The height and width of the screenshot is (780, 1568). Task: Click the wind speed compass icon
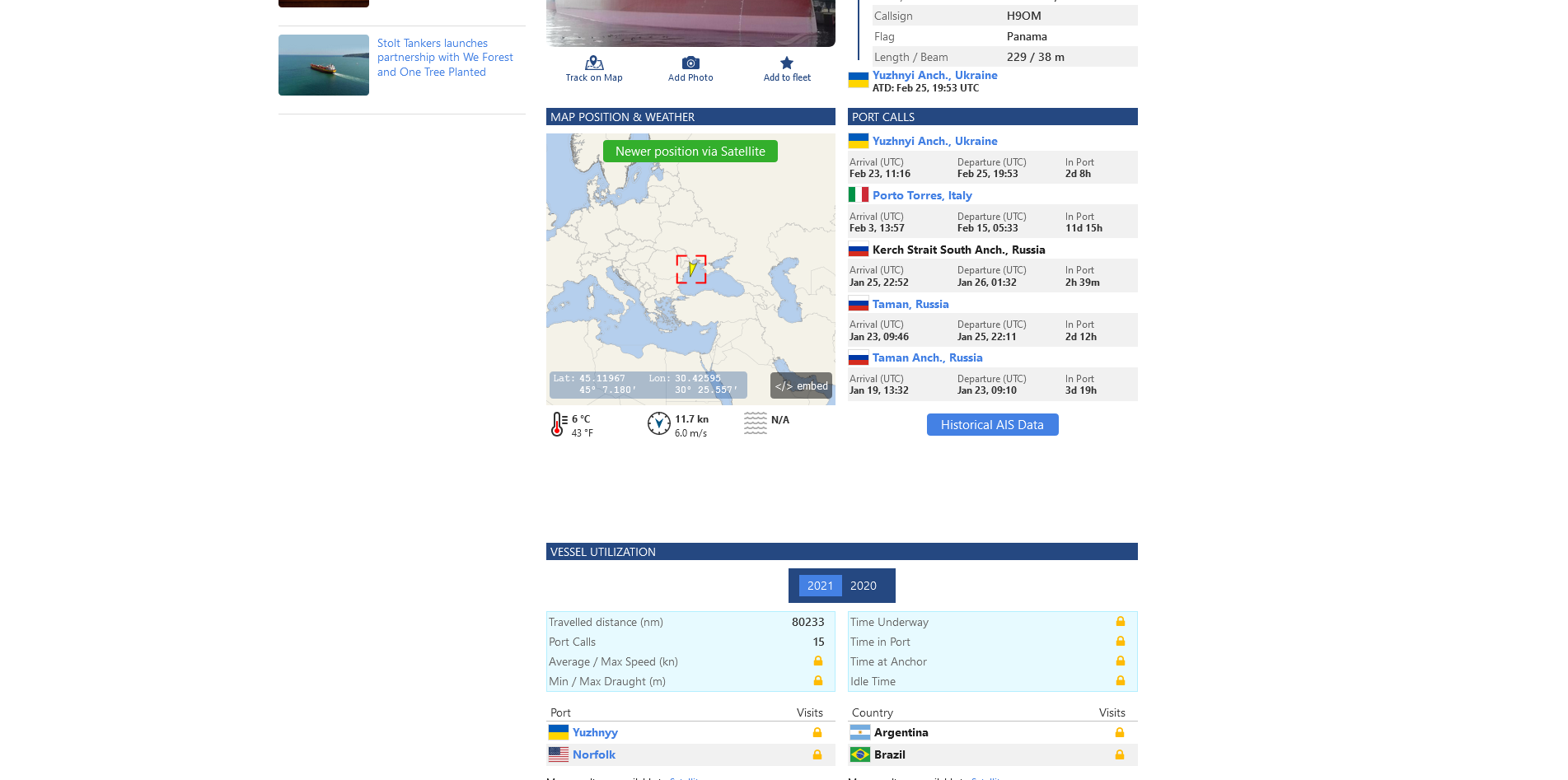point(659,423)
